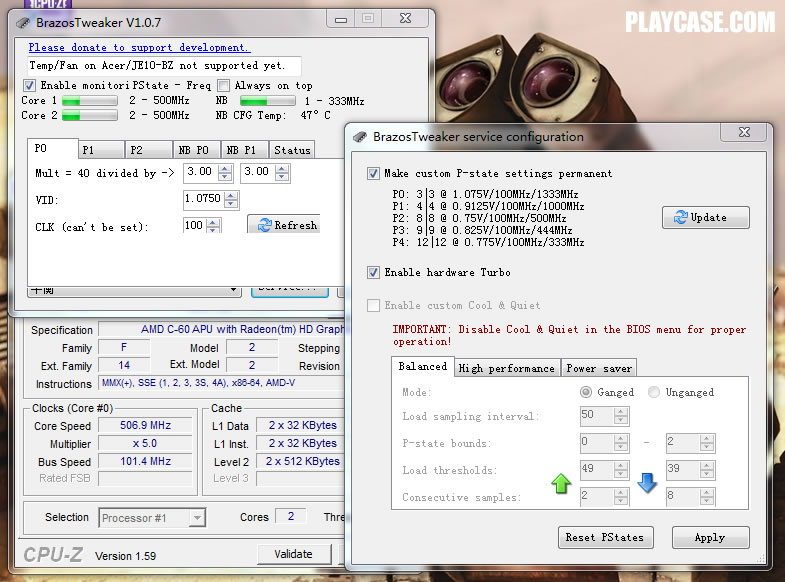
Task: Click the Apply button
Action: point(710,537)
